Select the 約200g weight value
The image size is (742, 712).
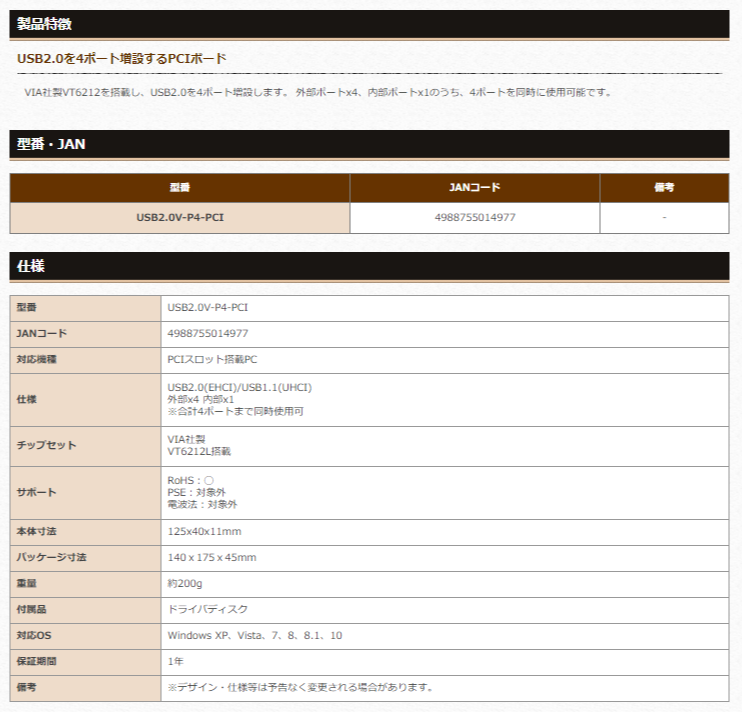pyautogui.click(x=185, y=583)
